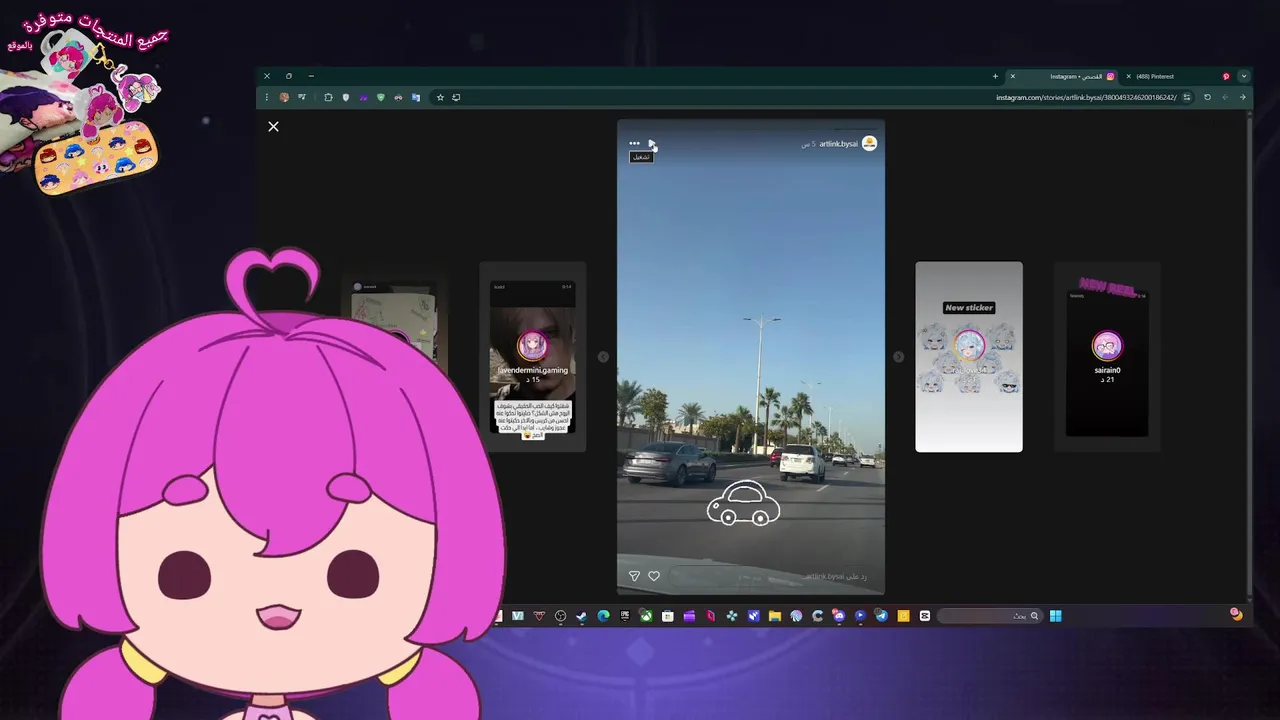Click the reply to artlink.bysai field

tap(770, 576)
